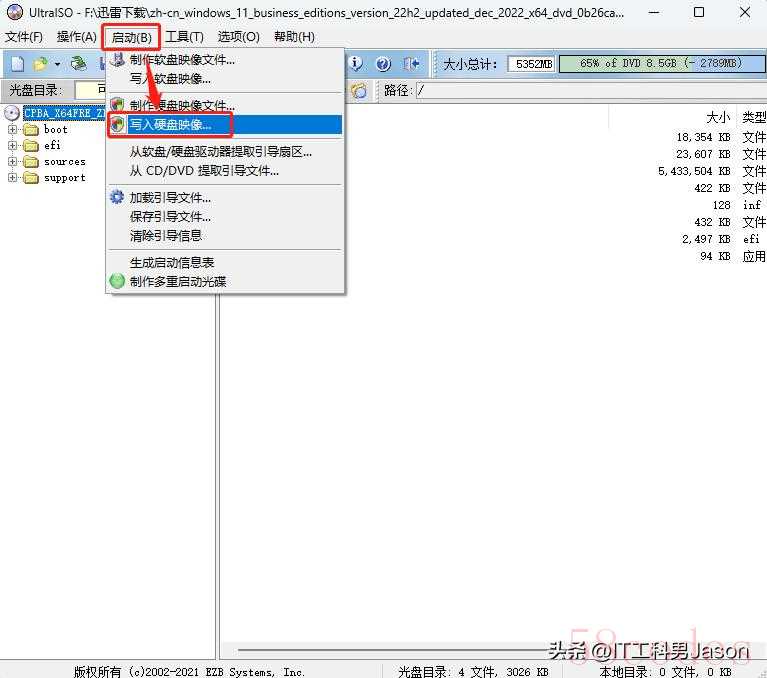Select the sources folder in tree
Image resolution: width=767 pixels, height=678 pixels.
click(65, 162)
